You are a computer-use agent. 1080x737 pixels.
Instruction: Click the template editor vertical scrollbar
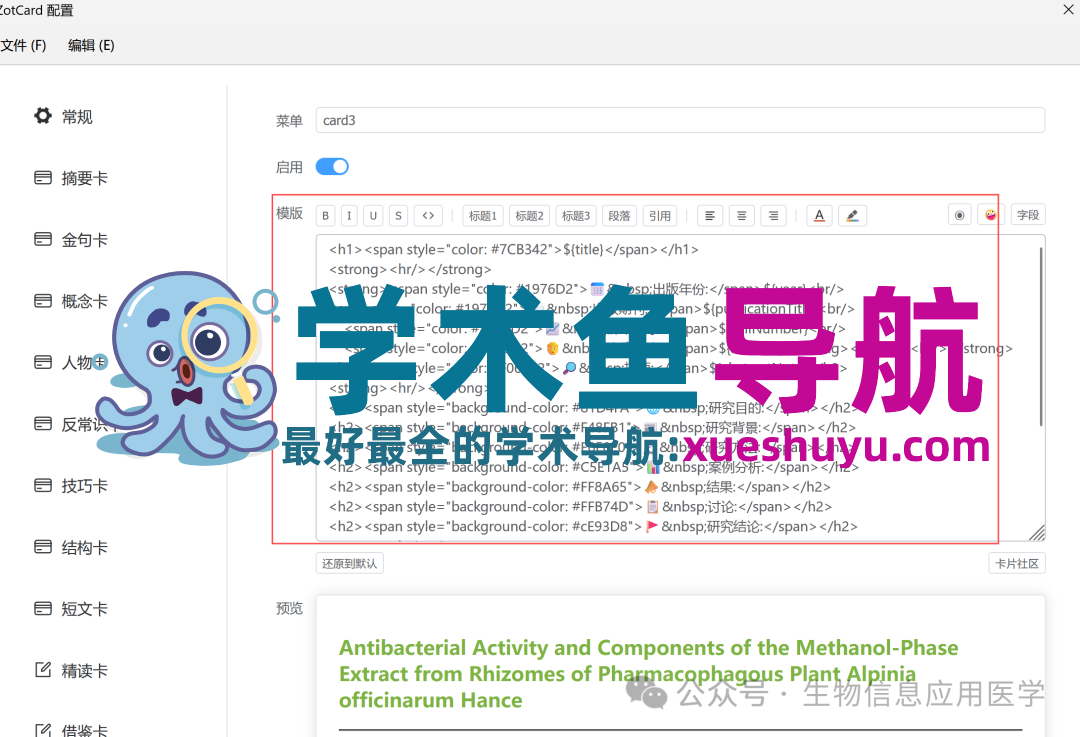[1041, 336]
